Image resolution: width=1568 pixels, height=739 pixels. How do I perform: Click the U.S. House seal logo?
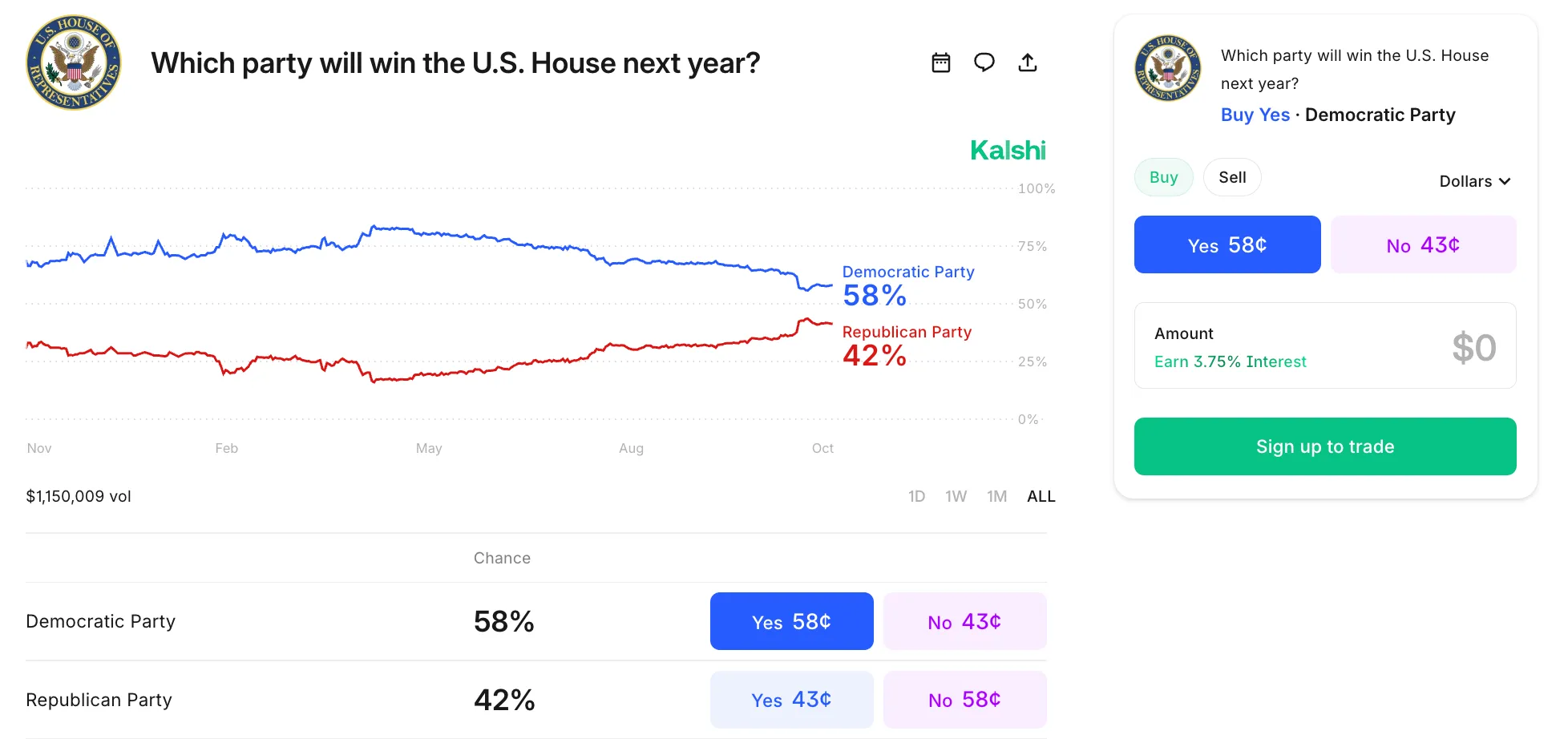pos(73,63)
